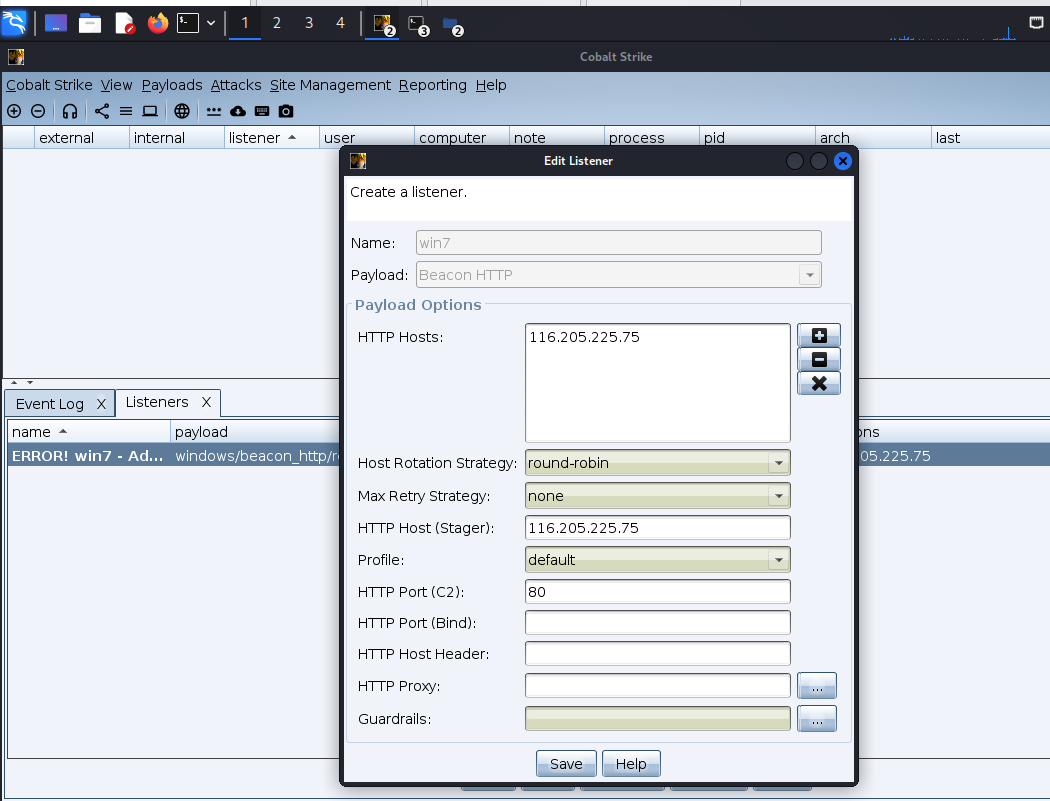
Task: Select 116.205.225.75 in HTTP Hosts list
Action: click(585, 337)
